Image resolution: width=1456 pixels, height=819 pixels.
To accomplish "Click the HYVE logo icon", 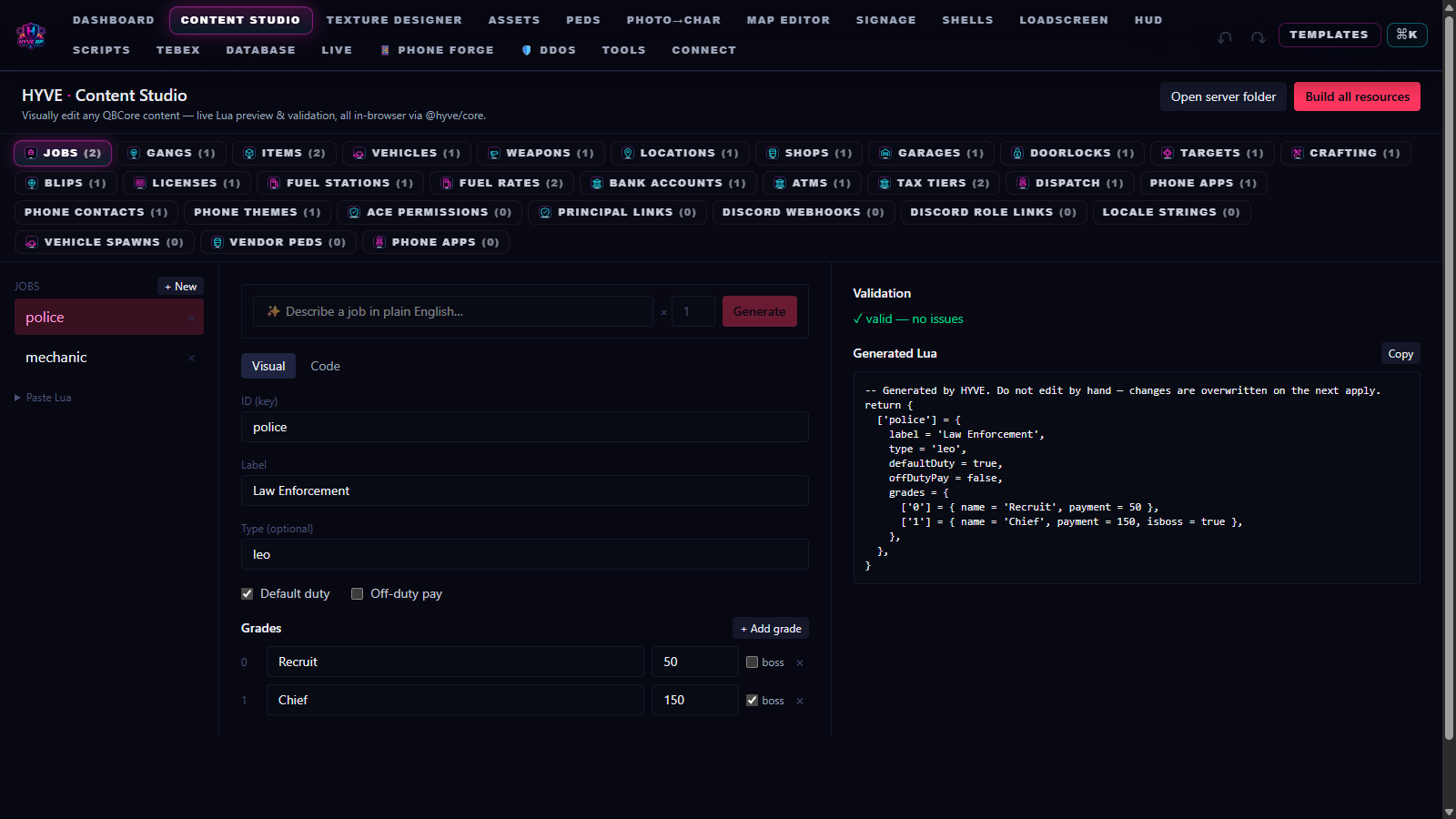I will point(31,35).
